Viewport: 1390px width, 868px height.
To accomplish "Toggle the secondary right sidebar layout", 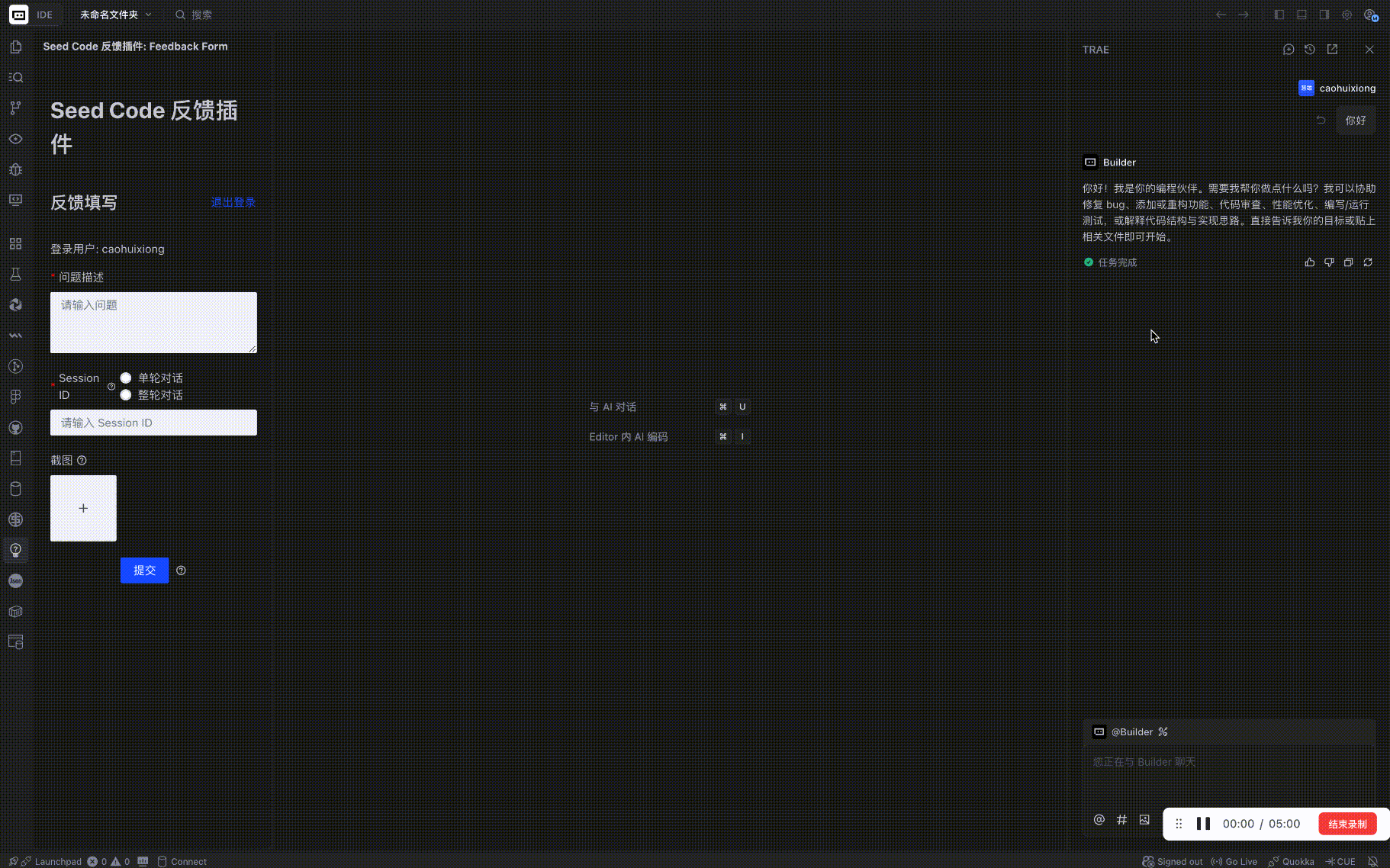I will pyautogui.click(x=1324, y=14).
